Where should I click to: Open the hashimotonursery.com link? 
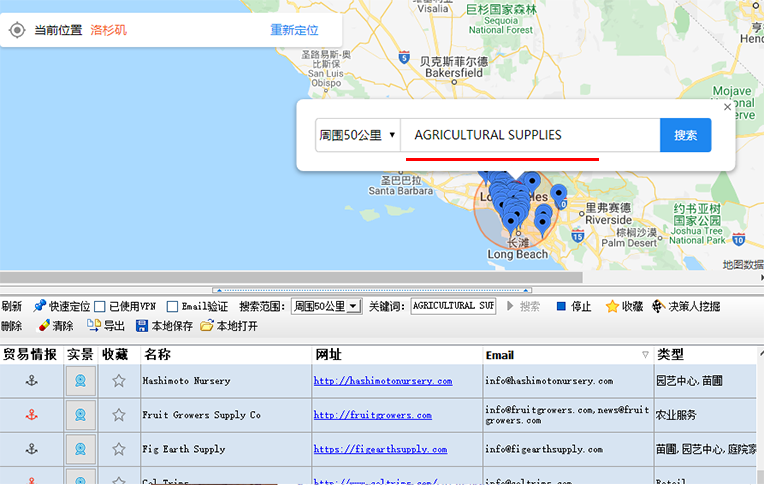(x=382, y=381)
